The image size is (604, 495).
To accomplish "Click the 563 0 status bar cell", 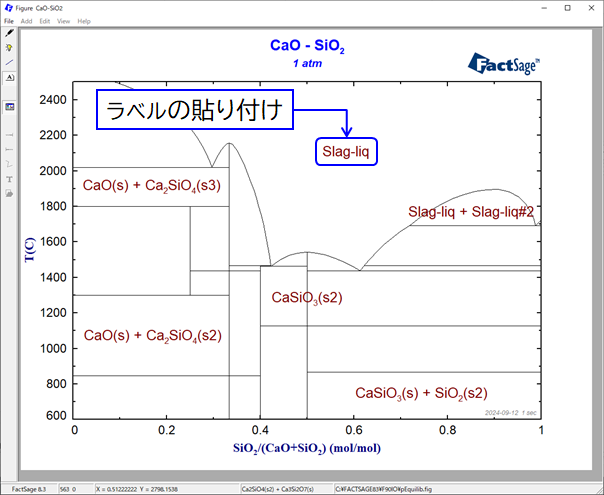I will (76, 489).
